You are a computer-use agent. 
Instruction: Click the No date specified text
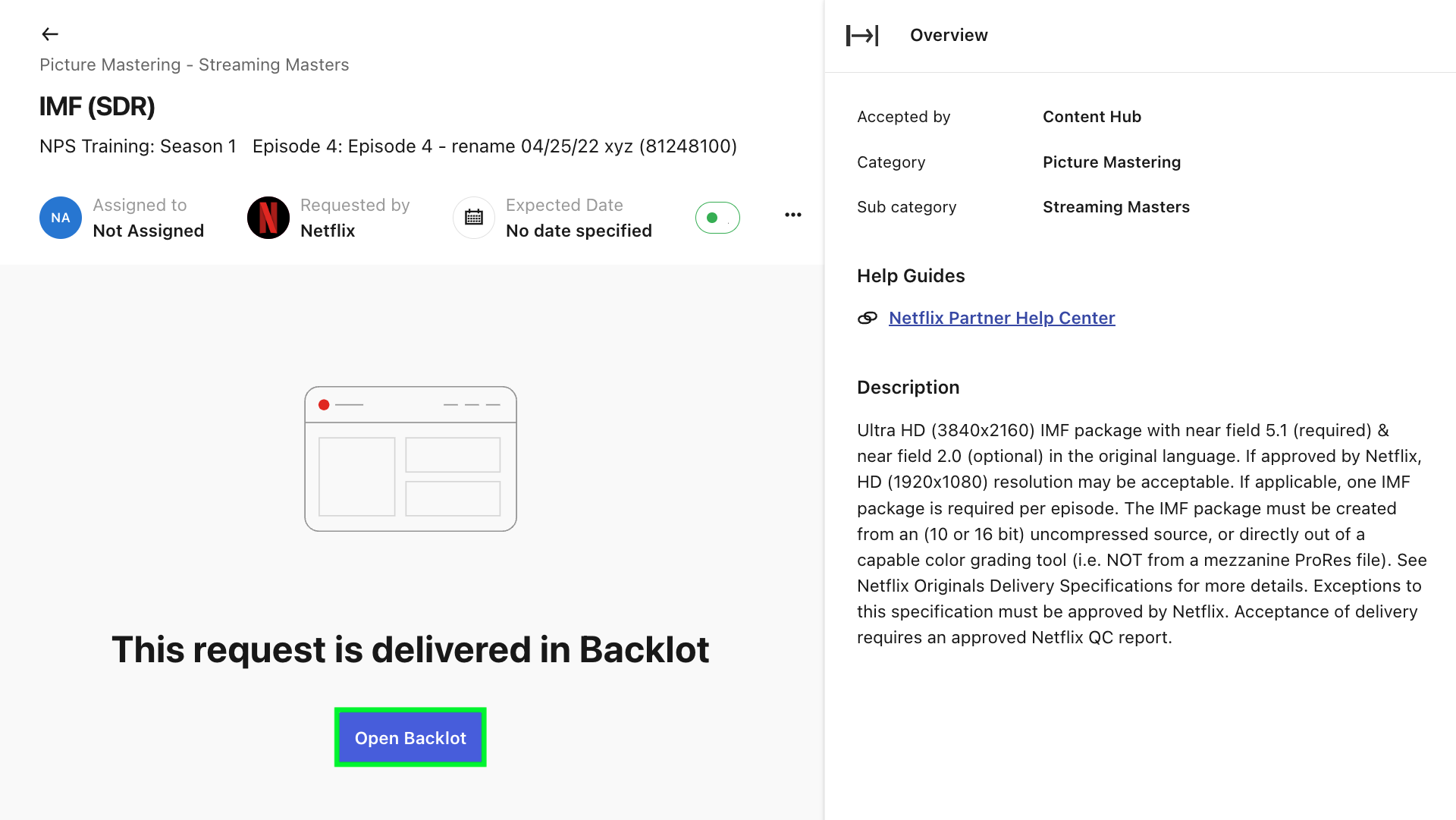pyautogui.click(x=579, y=231)
